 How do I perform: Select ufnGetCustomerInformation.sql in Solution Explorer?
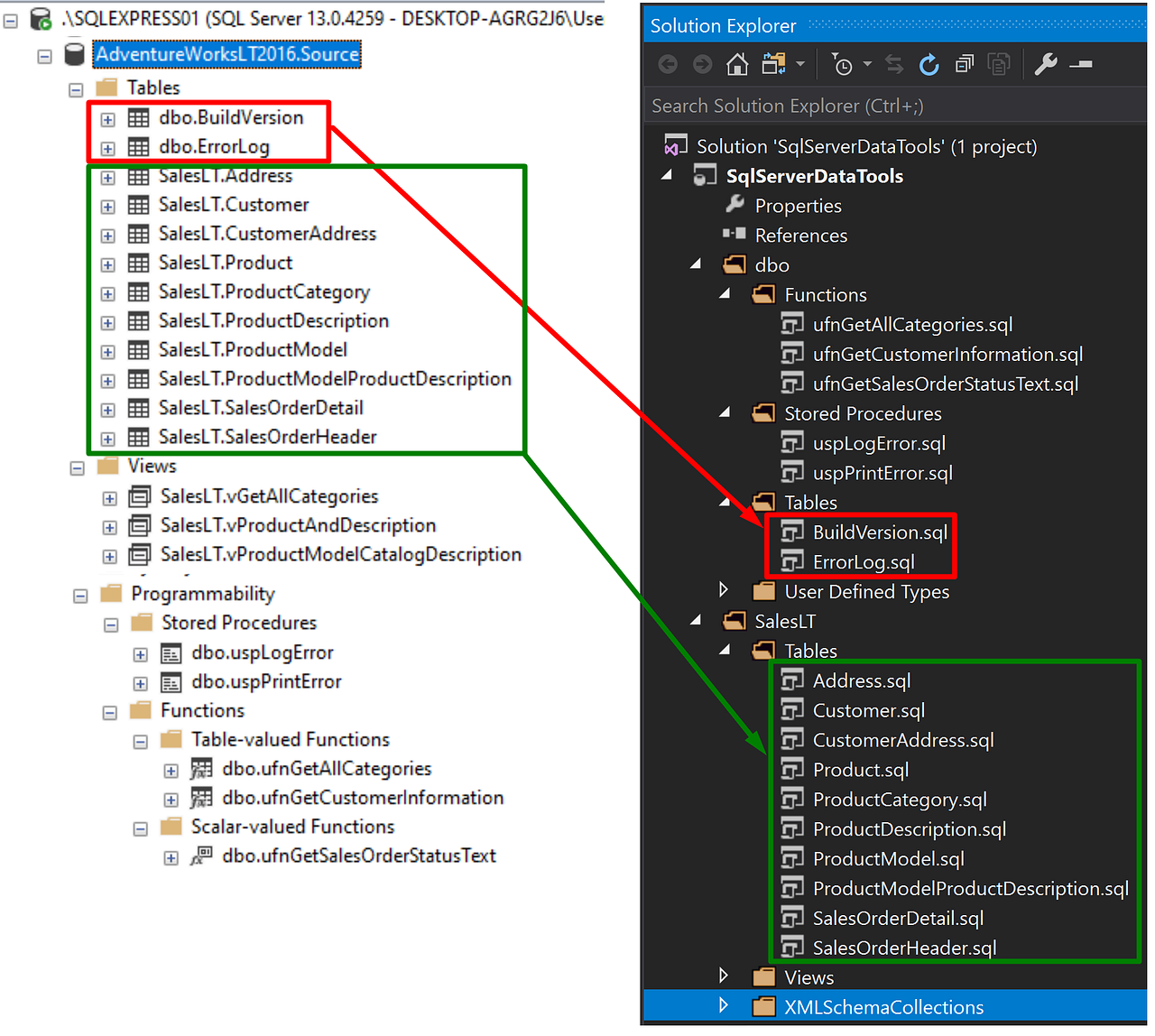click(947, 355)
